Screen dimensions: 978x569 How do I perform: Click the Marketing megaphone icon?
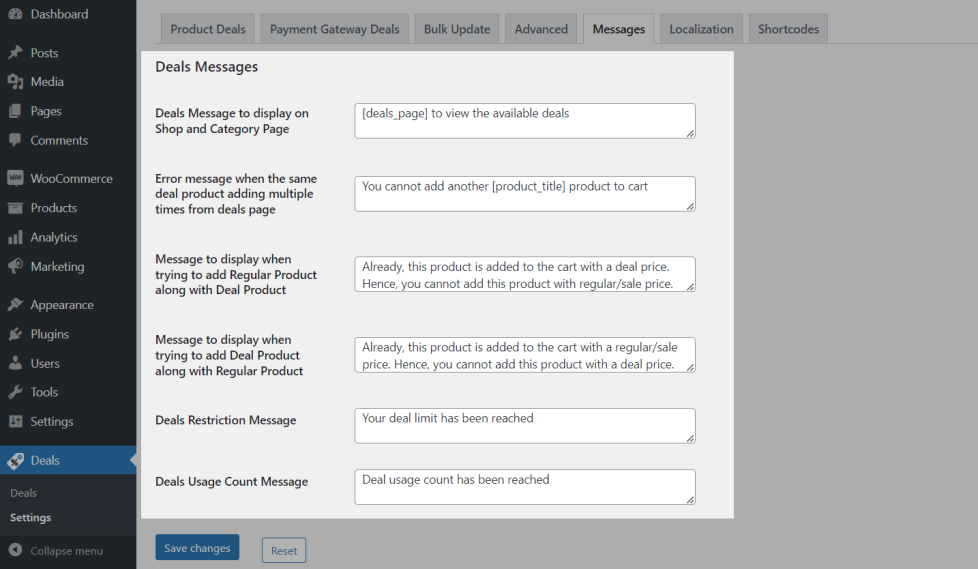tap(15, 267)
